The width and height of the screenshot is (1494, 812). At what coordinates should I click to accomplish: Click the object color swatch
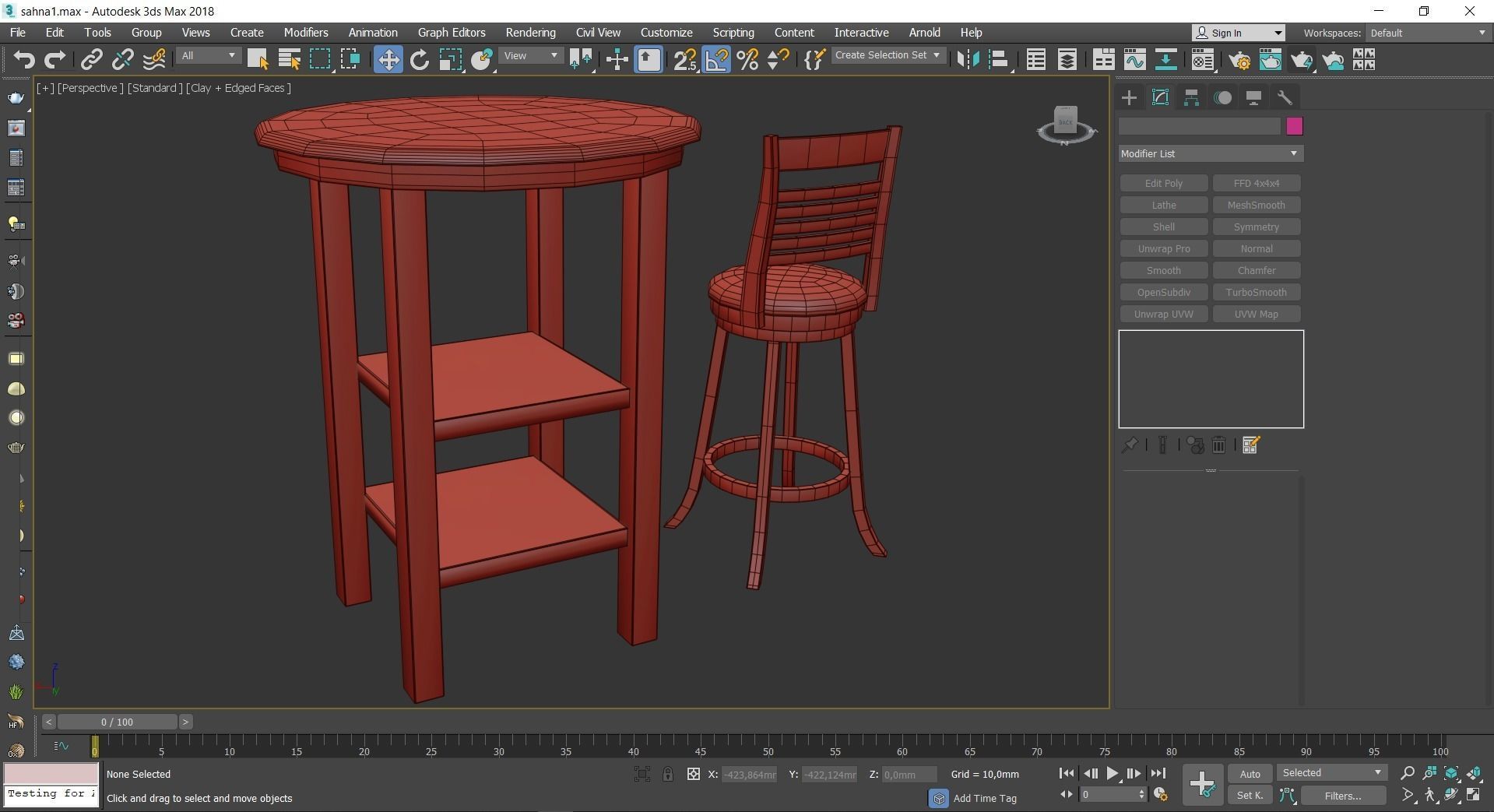tap(1294, 126)
